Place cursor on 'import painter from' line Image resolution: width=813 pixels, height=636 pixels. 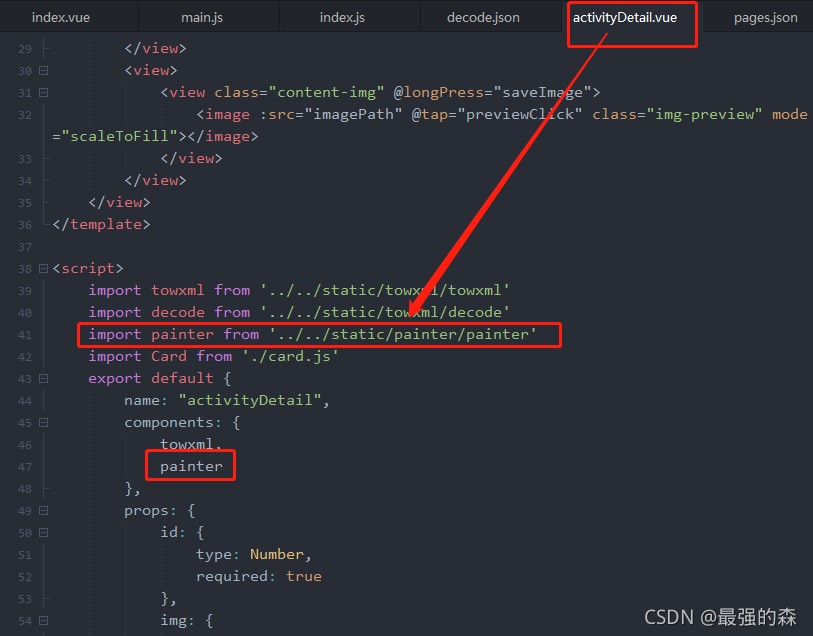click(312, 334)
